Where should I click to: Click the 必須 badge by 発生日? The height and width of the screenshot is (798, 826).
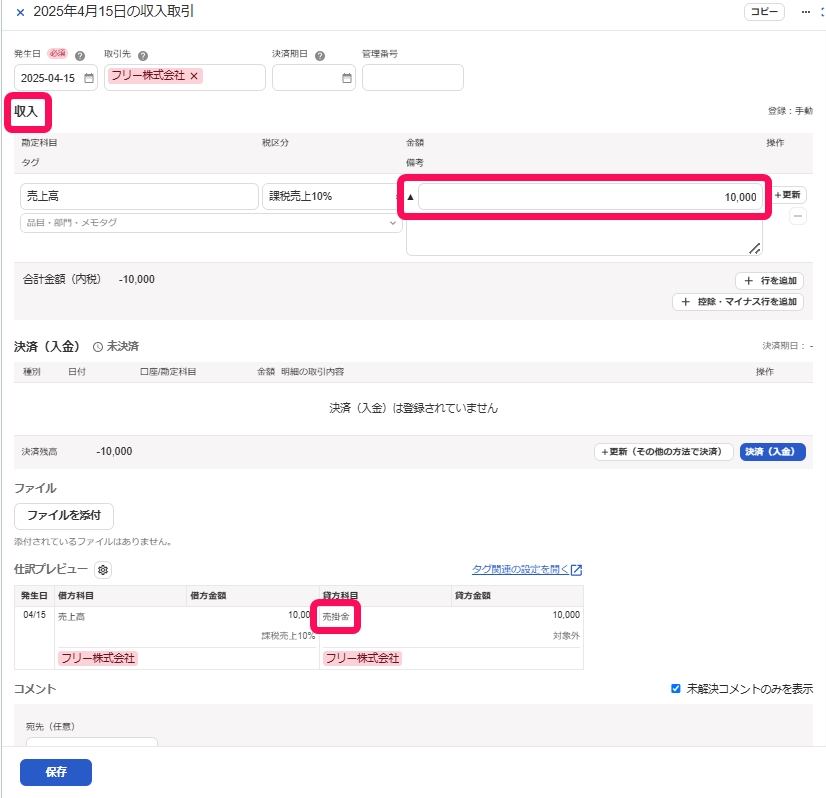[x=57, y=54]
